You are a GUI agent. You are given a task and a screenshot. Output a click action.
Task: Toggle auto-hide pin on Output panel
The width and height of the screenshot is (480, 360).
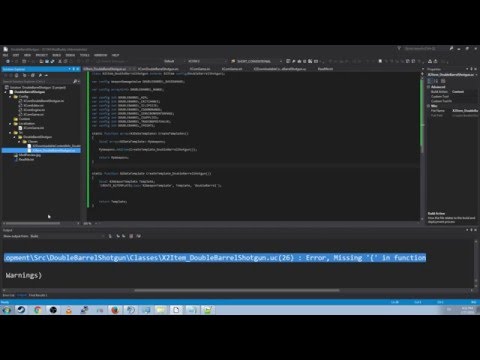click(x=471, y=230)
